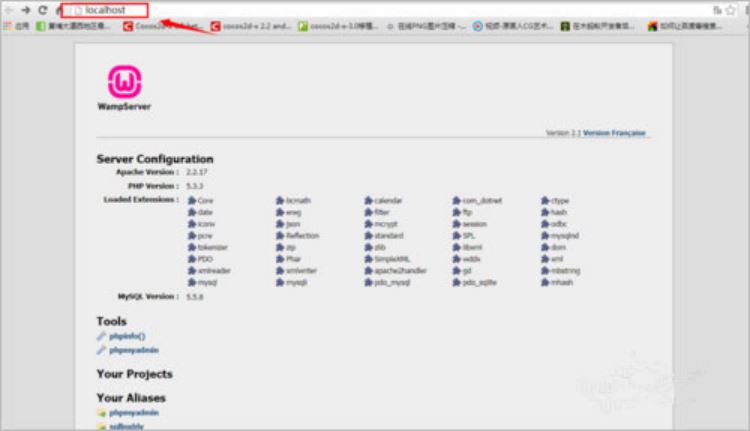Open the Version Française link
750x431 pixels.
pos(614,133)
